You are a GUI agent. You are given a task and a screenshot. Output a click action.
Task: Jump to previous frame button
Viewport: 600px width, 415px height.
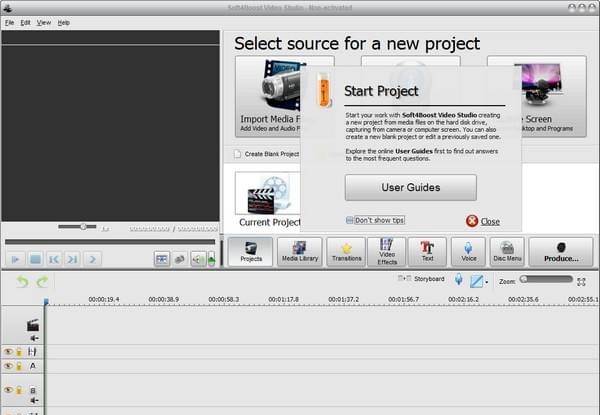(x=54, y=259)
